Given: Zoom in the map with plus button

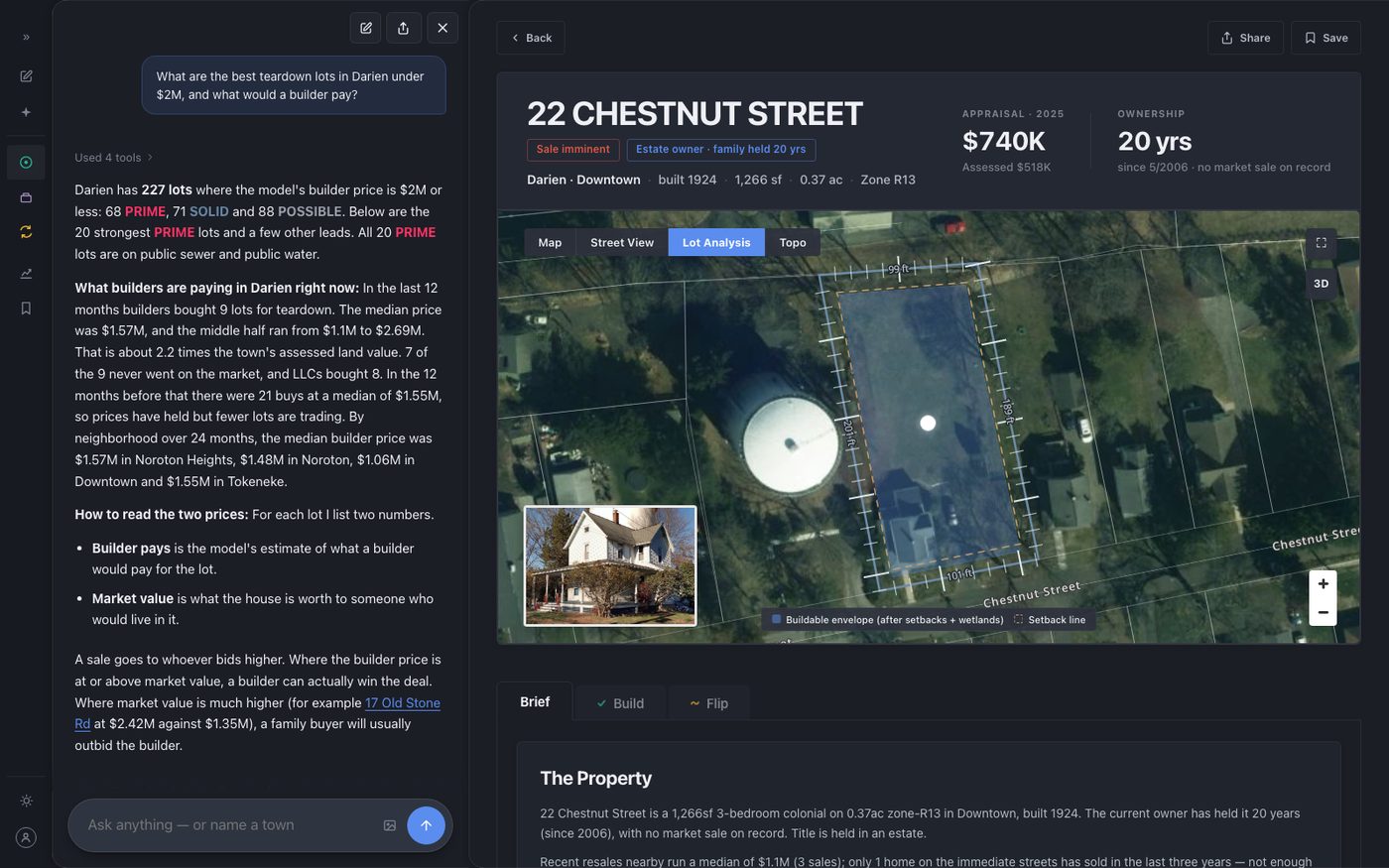Looking at the screenshot, I should pyautogui.click(x=1323, y=584).
